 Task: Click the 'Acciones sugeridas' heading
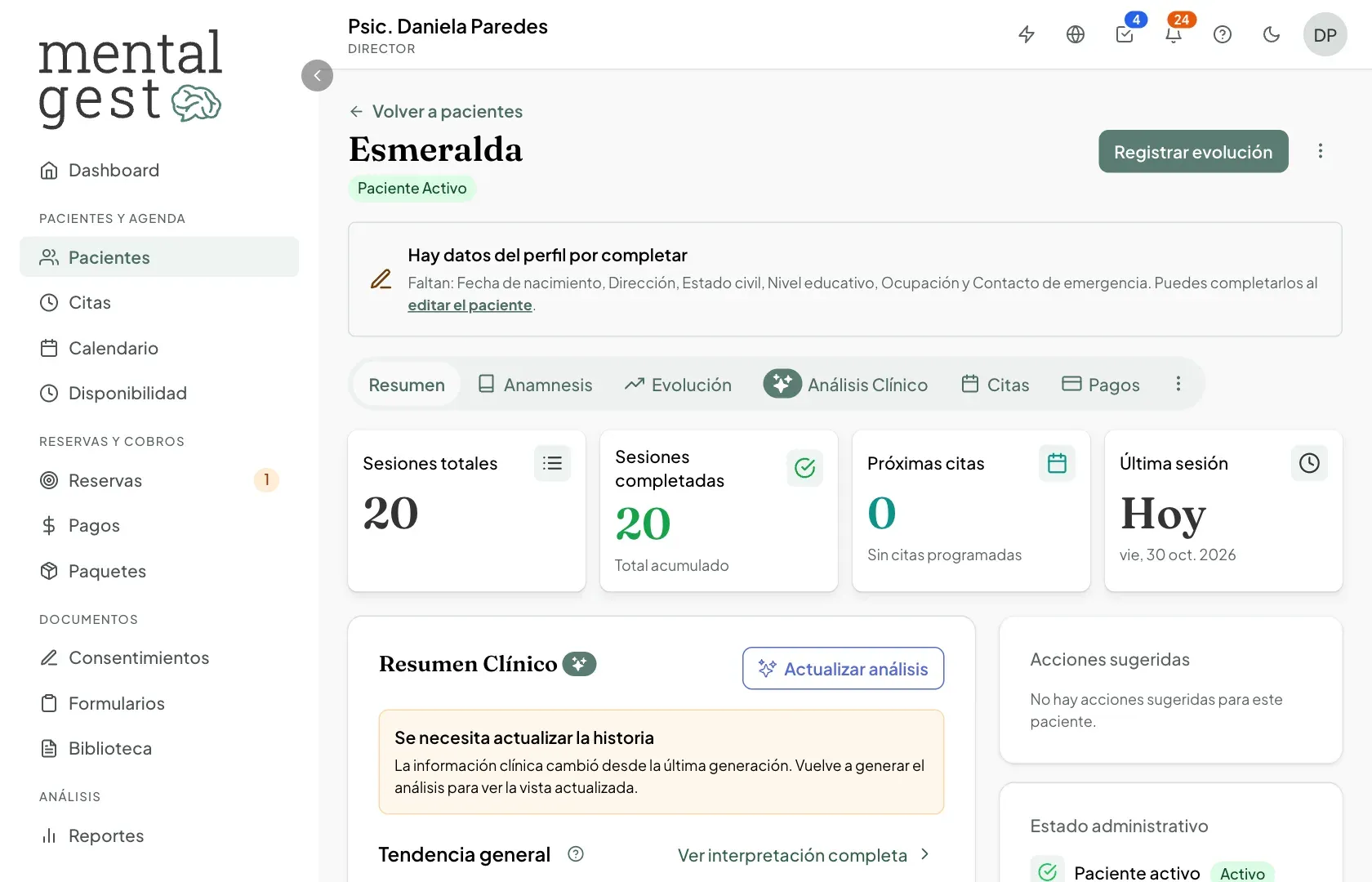click(x=1110, y=659)
